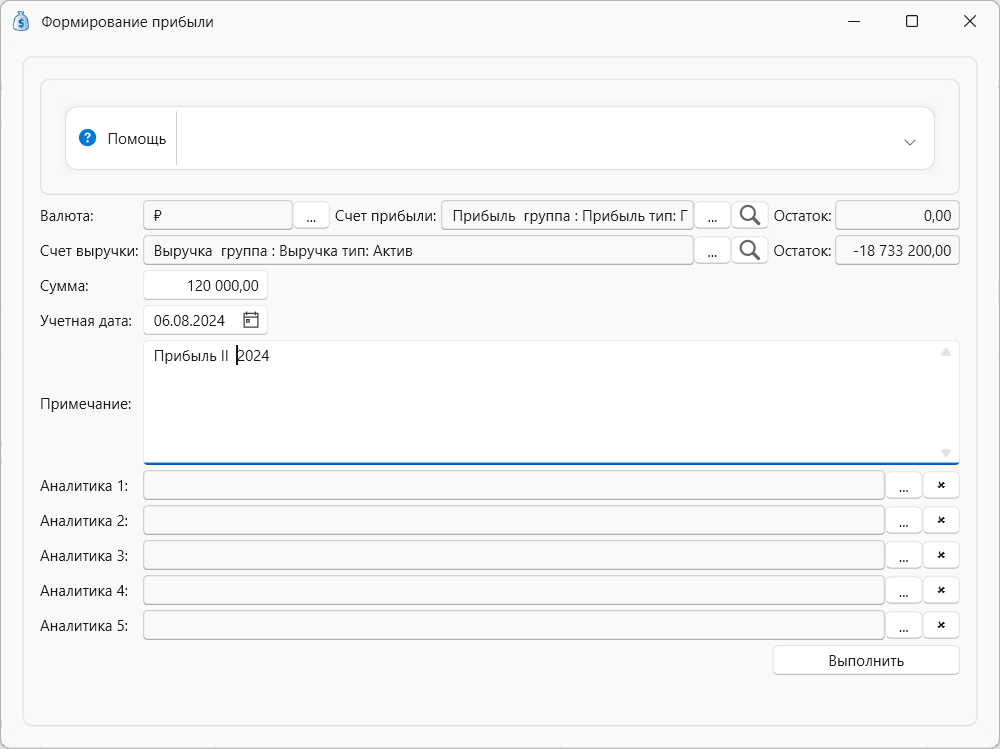Screen dimensions: 1000x749
Task: Close the Формирование прибыли window
Action: click(x=970, y=21)
